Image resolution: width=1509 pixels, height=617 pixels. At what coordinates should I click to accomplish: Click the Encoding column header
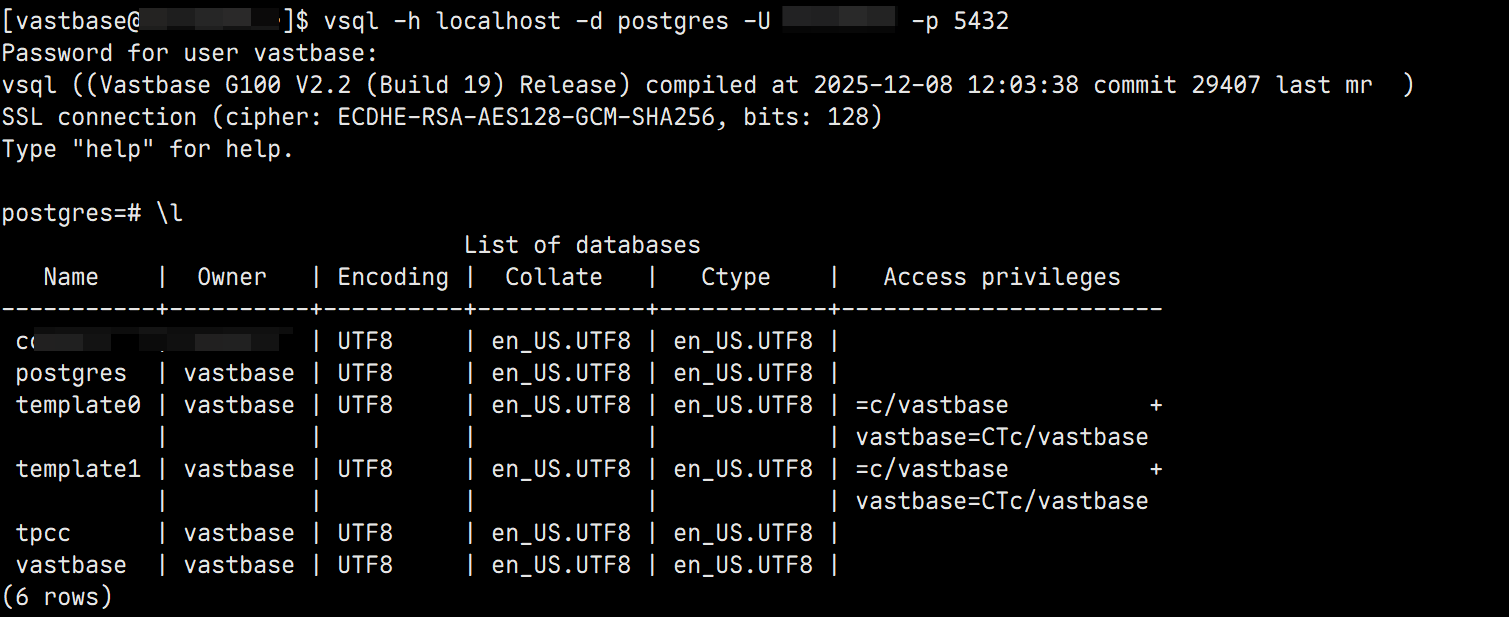pos(393,277)
